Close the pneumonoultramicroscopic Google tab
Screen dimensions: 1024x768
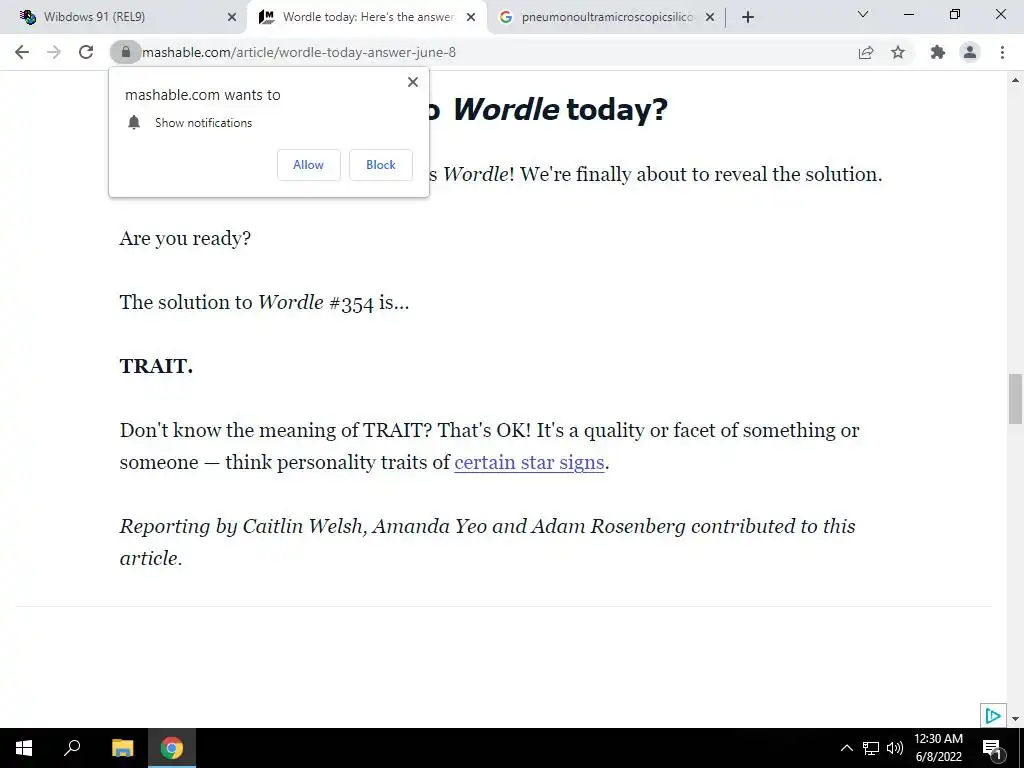(710, 17)
